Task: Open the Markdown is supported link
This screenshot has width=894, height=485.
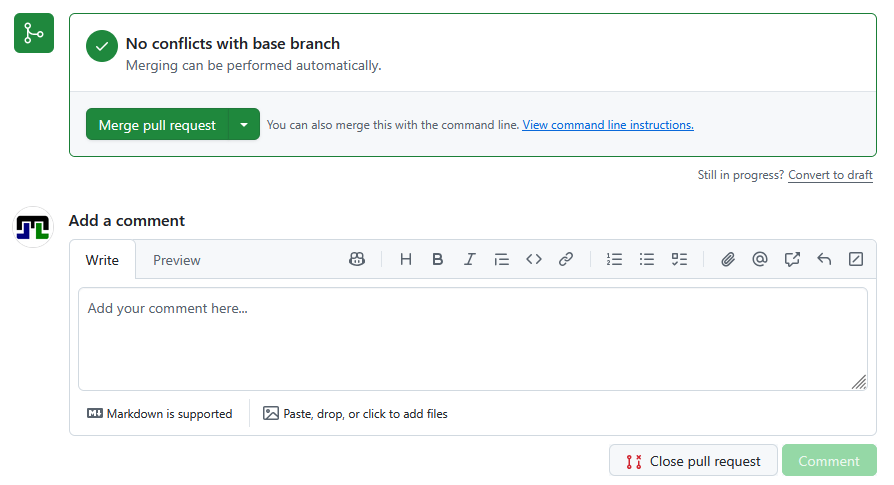Action: (160, 414)
